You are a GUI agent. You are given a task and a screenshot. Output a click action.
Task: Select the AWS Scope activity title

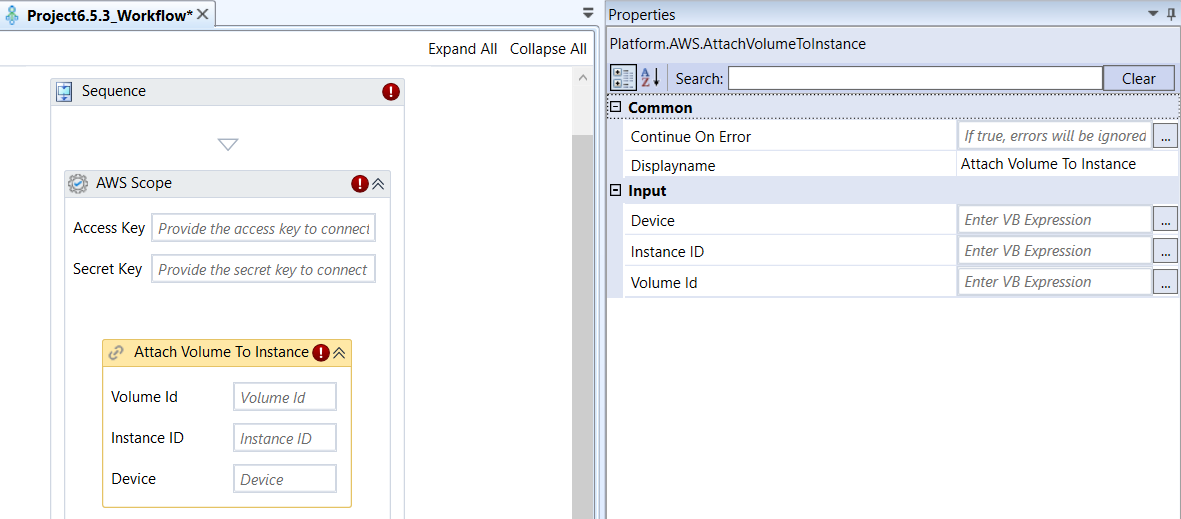134,183
